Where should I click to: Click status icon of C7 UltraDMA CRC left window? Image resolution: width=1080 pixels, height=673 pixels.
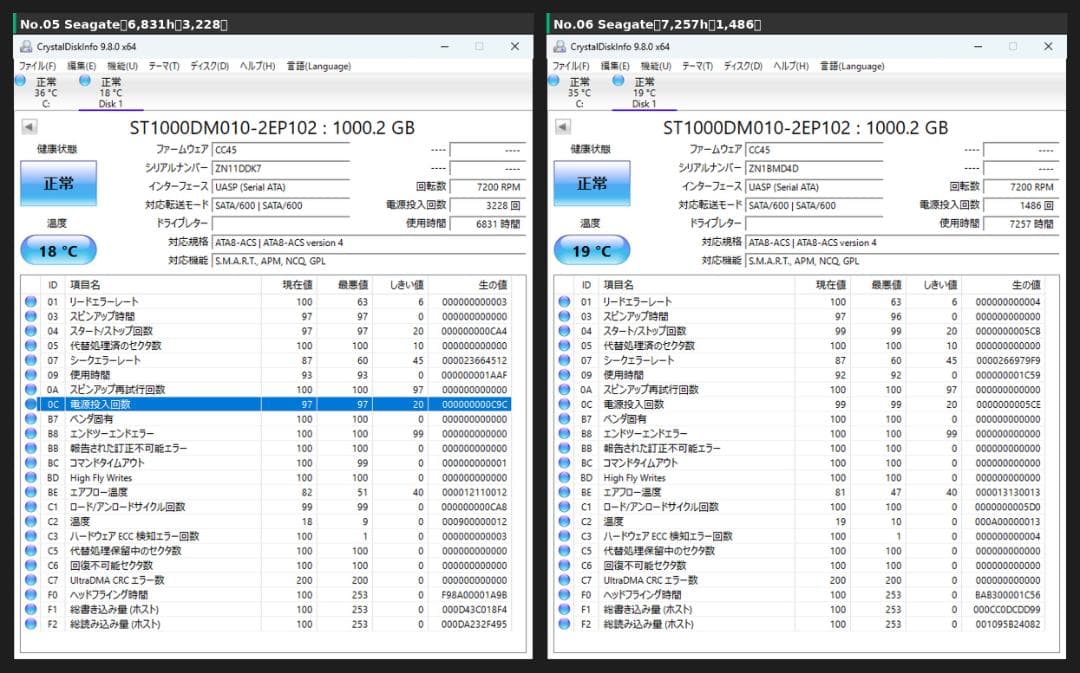pyautogui.click(x=30, y=580)
